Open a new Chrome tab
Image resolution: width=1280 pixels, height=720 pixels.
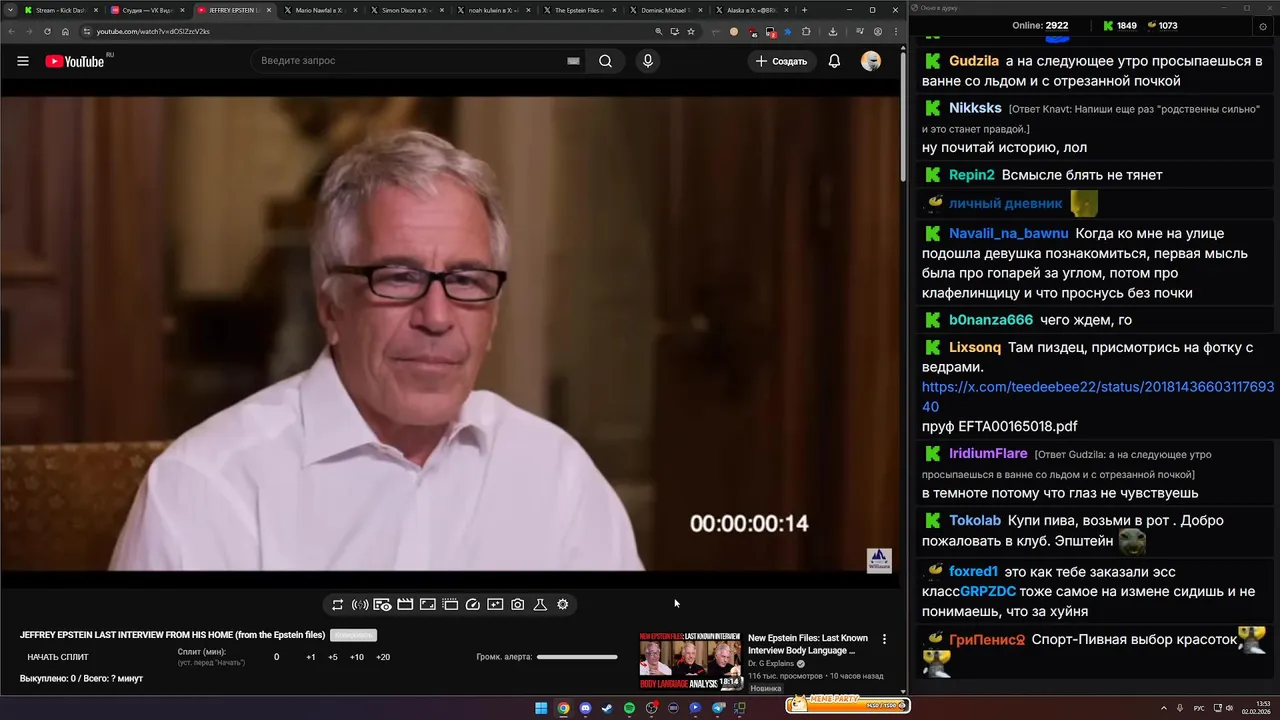[804, 10]
